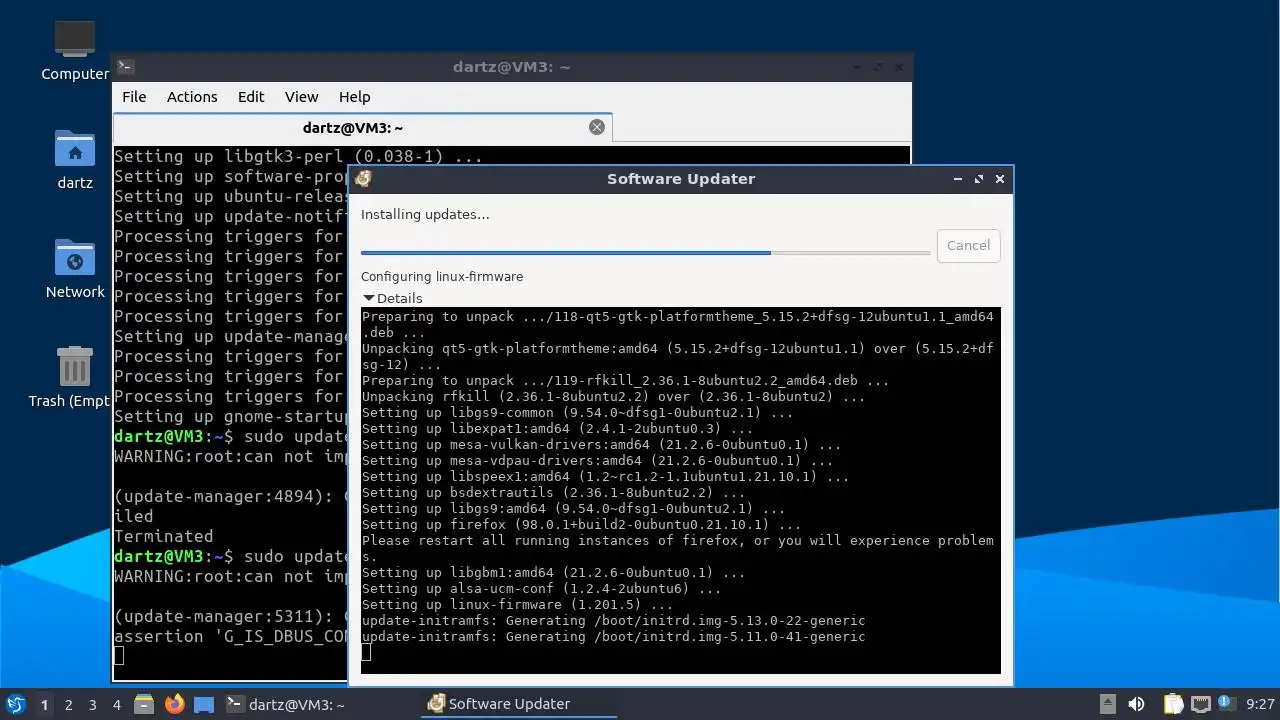1280x720 pixels.
Task: Minimize the Software Updater window
Action: tap(958, 179)
